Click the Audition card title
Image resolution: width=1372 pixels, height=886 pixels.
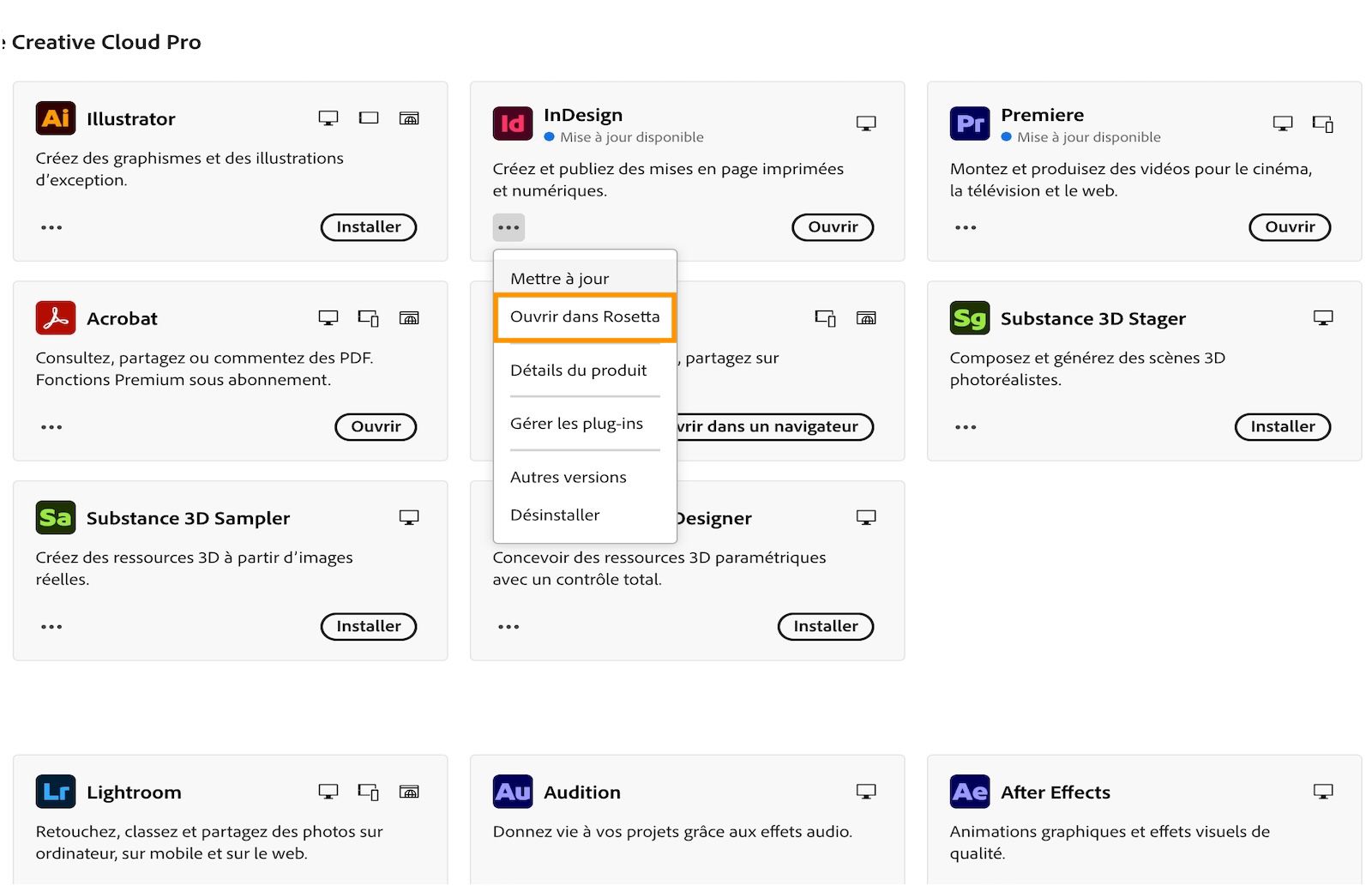coord(582,793)
